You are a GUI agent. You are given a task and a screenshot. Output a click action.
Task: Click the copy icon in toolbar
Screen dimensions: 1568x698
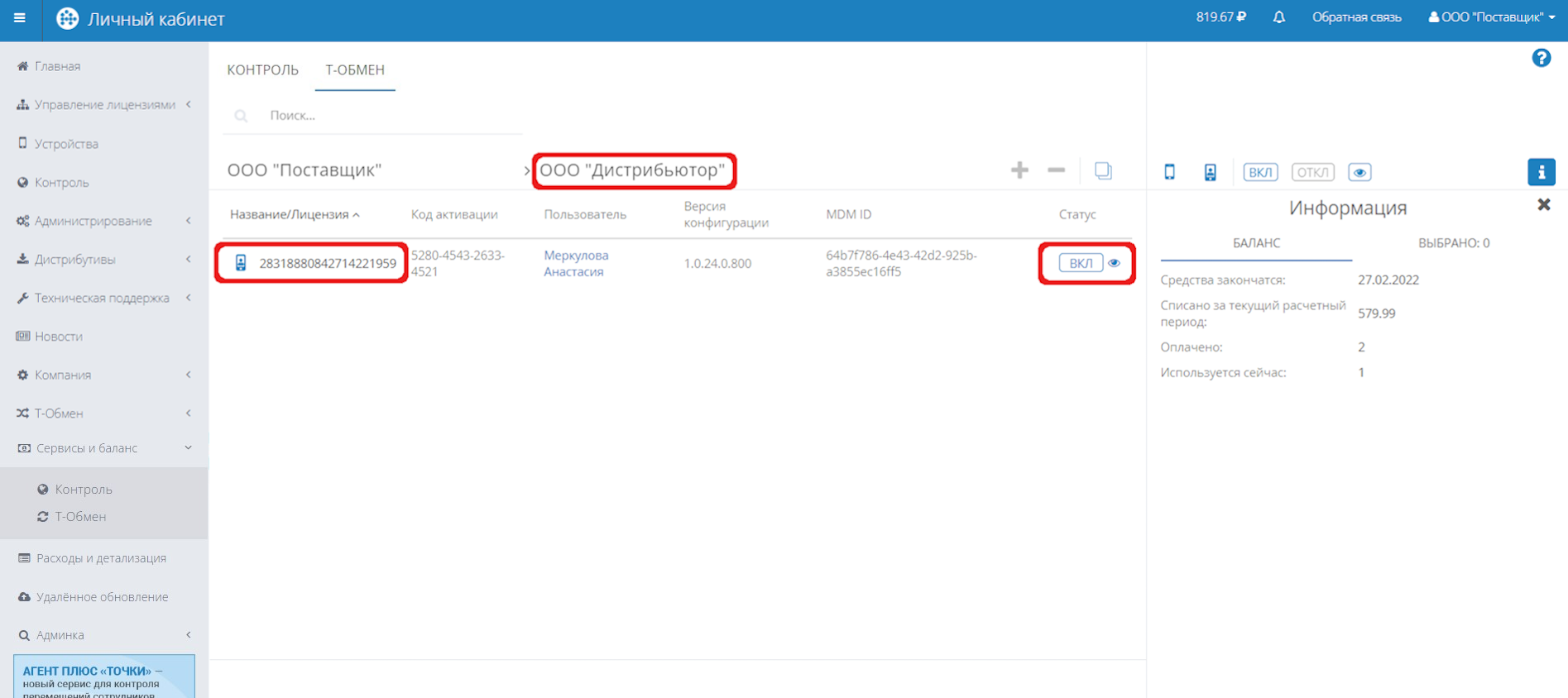pos(1103,170)
